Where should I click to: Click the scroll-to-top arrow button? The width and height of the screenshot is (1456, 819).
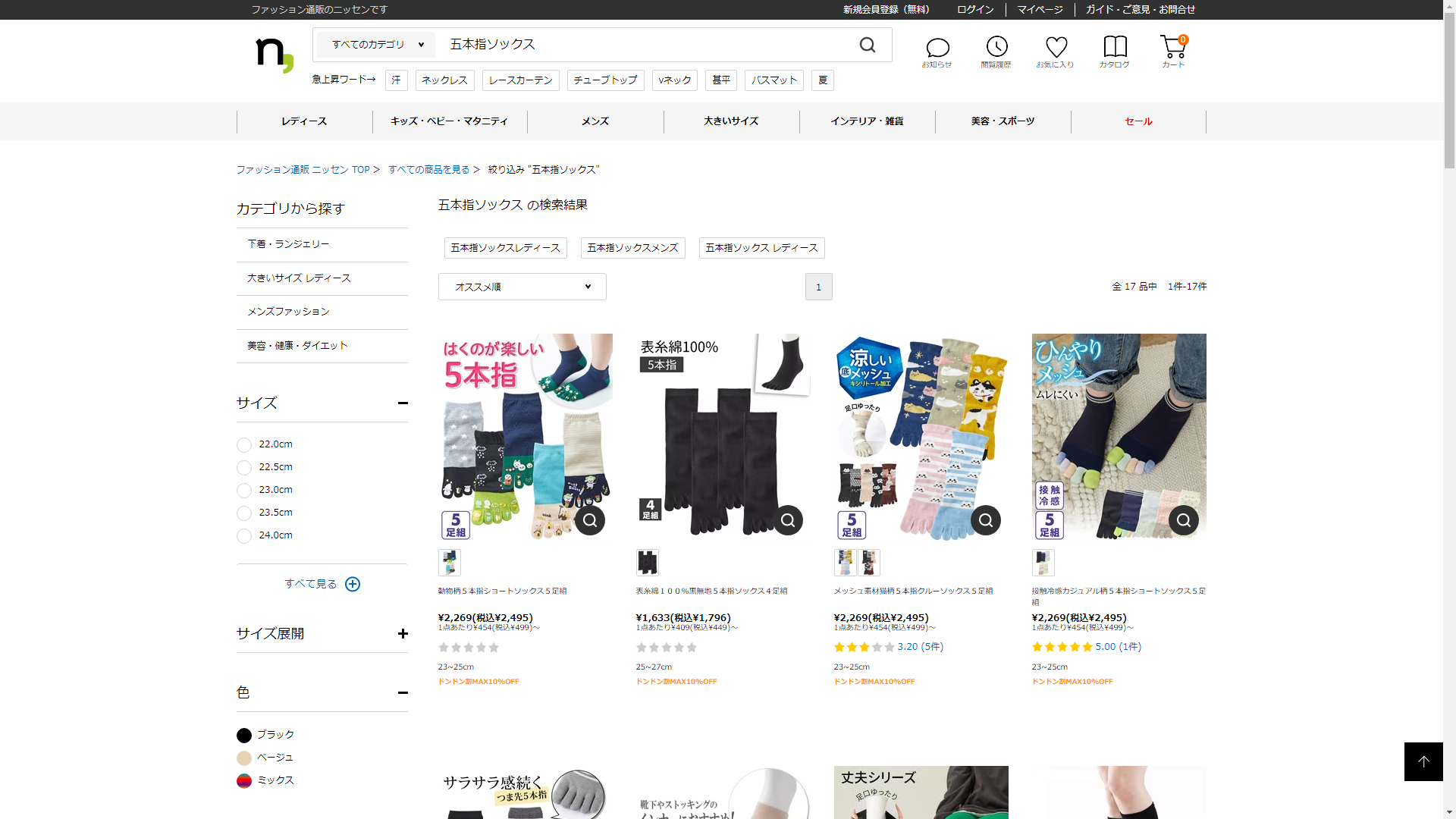point(1423,761)
